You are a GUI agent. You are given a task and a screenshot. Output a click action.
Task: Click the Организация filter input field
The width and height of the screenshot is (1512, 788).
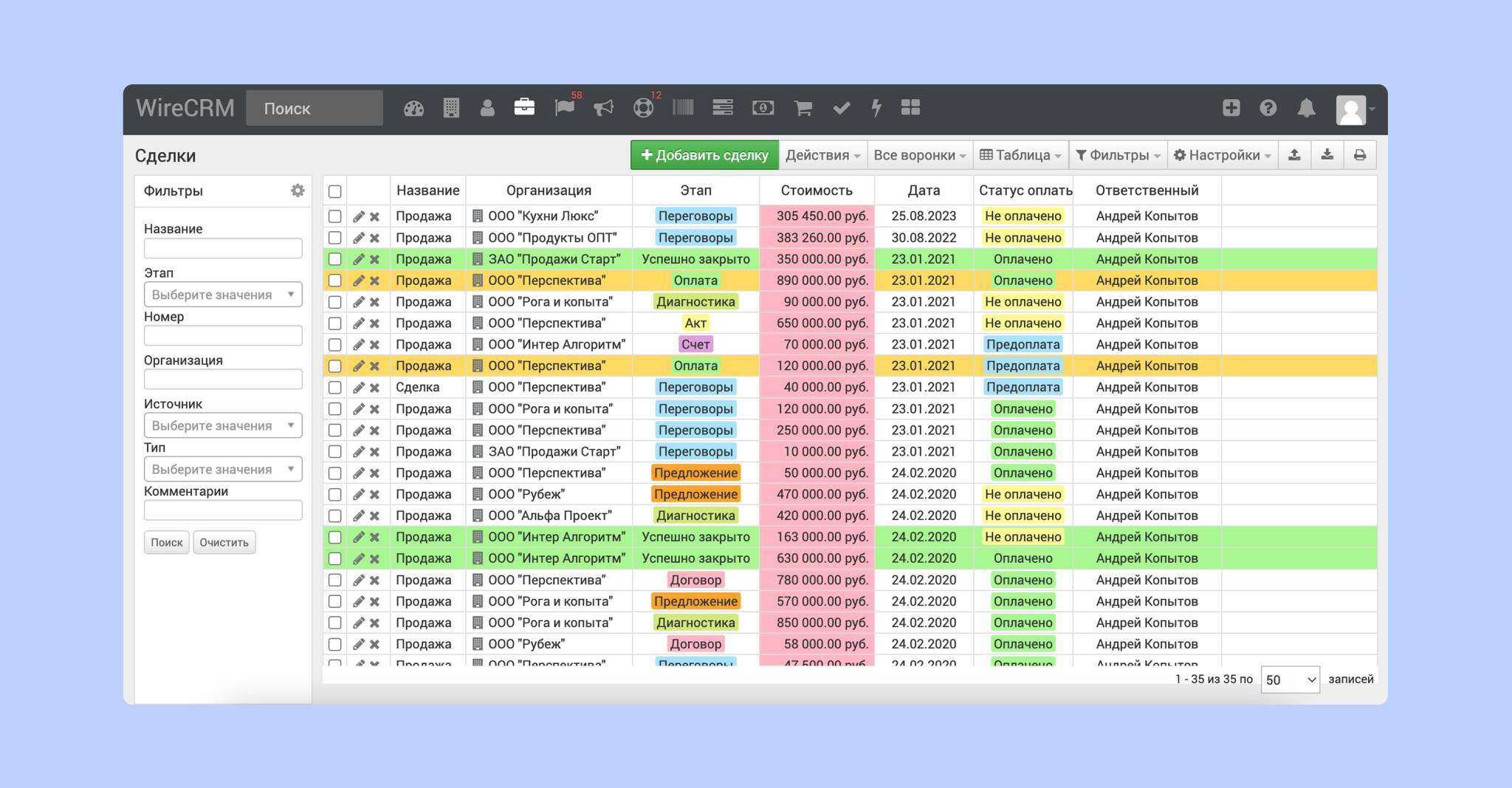tap(222, 380)
